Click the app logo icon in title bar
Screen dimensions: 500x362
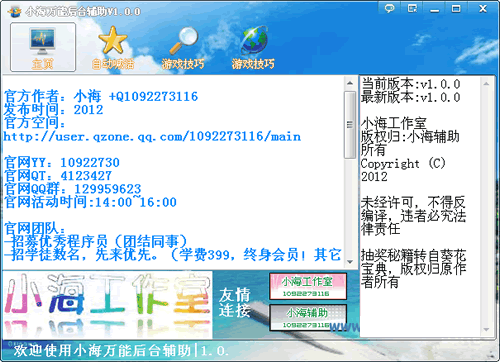[x=14, y=12]
